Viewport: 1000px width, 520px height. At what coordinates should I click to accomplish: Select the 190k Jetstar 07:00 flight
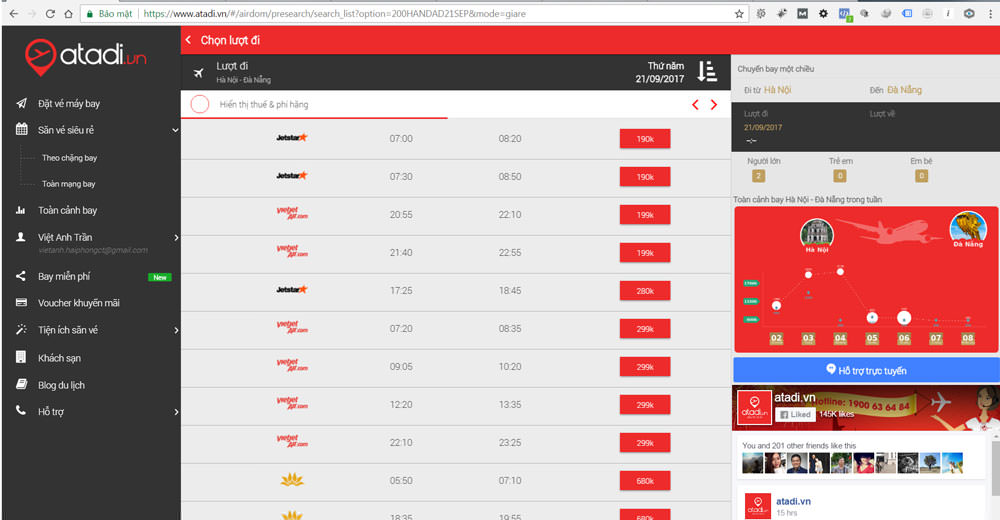coord(644,139)
